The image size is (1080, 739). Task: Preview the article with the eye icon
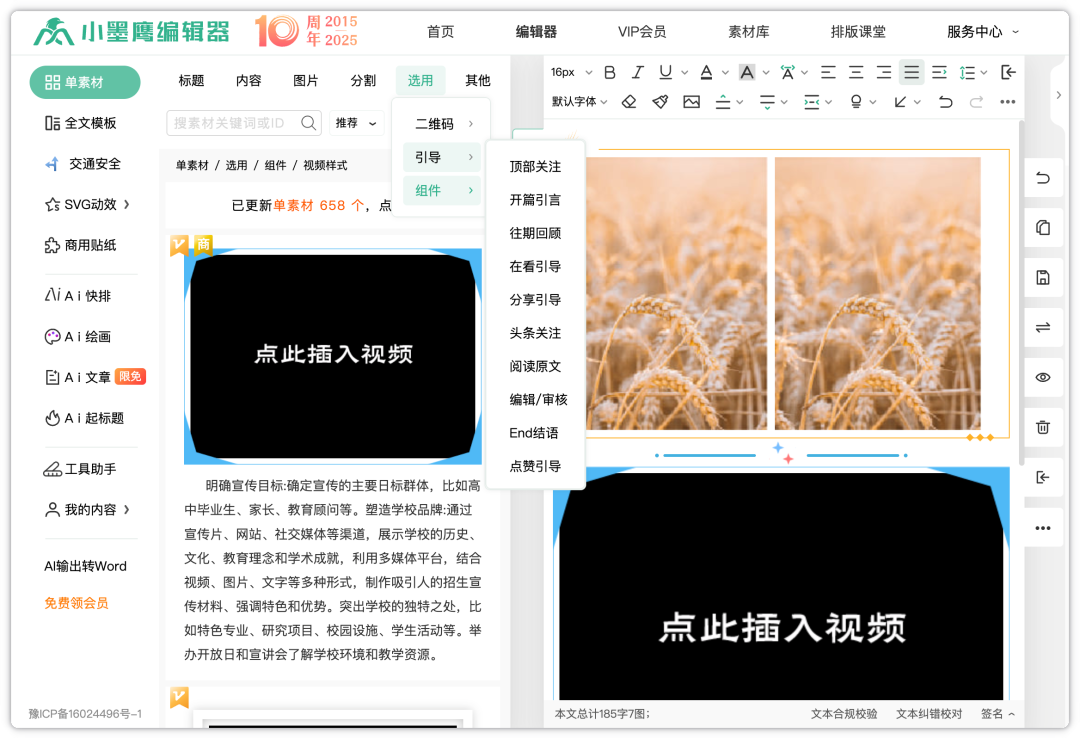point(1043,377)
